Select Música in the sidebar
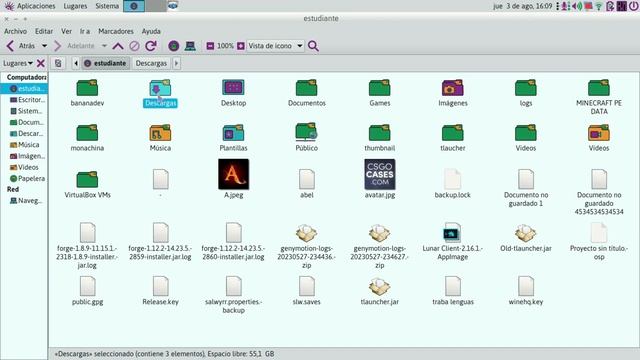Screen dimensions: 640x360 coord(24,144)
